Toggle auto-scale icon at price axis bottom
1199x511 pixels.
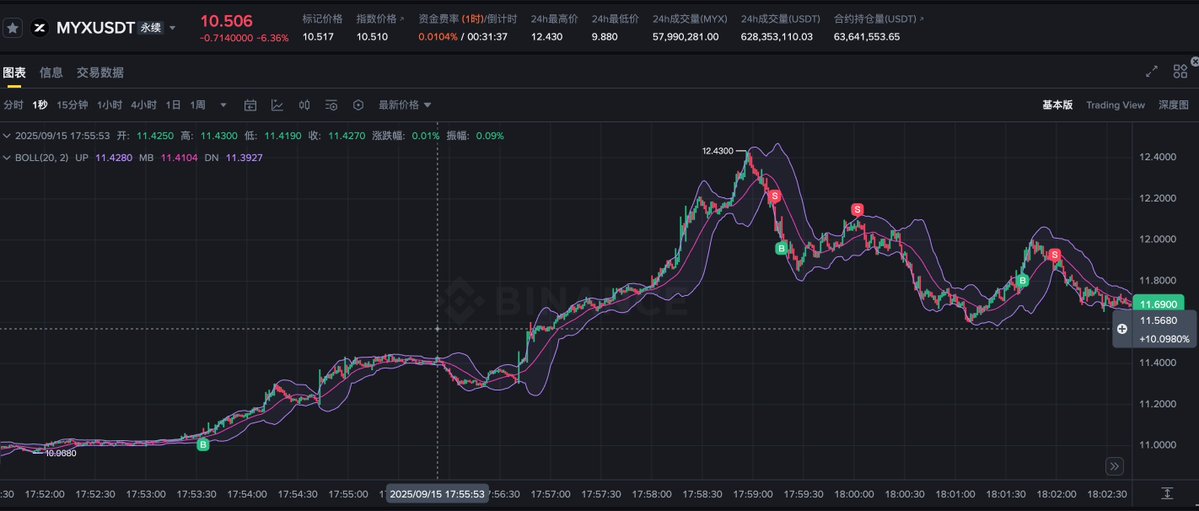click(1167, 493)
